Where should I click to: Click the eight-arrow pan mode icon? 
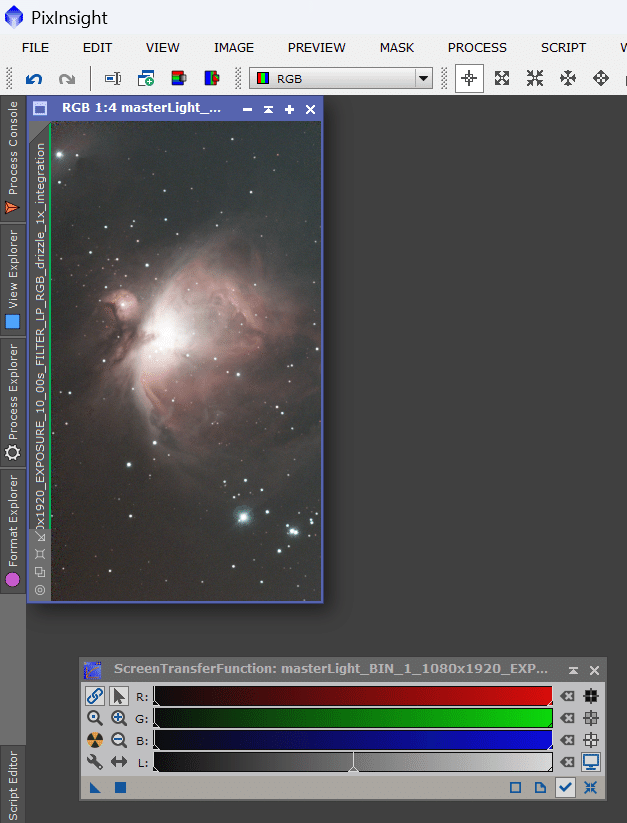pyautogui.click(x=568, y=79)
